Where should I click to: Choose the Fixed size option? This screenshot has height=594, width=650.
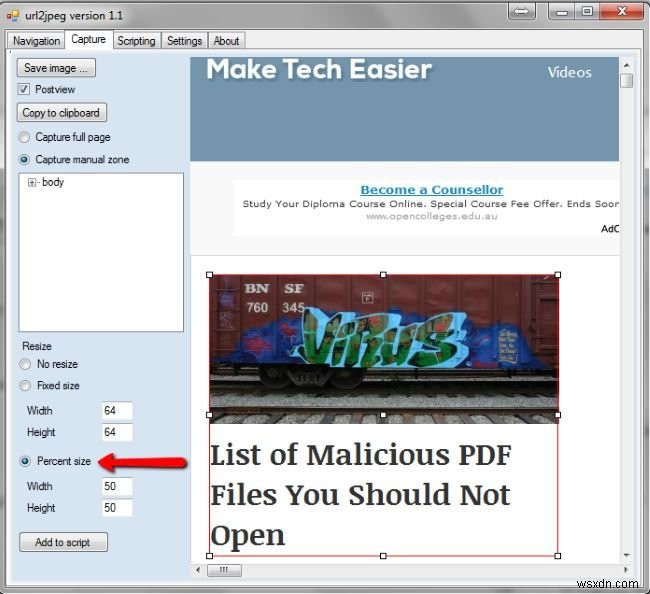[x=25, y=386]
